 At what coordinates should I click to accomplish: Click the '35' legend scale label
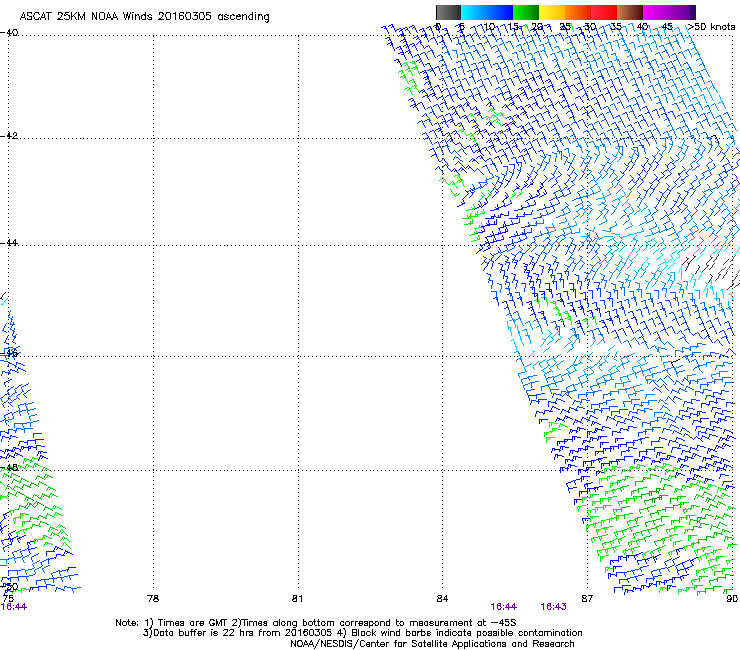click(x=616, y=27)
